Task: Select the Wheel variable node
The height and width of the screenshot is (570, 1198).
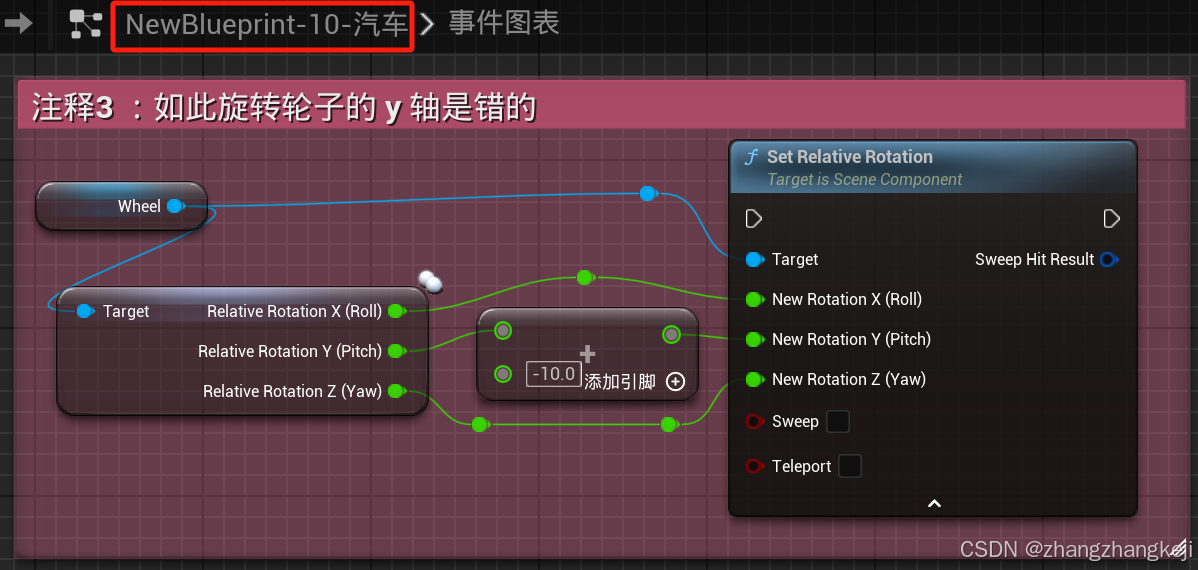Action: pos(121,206)
